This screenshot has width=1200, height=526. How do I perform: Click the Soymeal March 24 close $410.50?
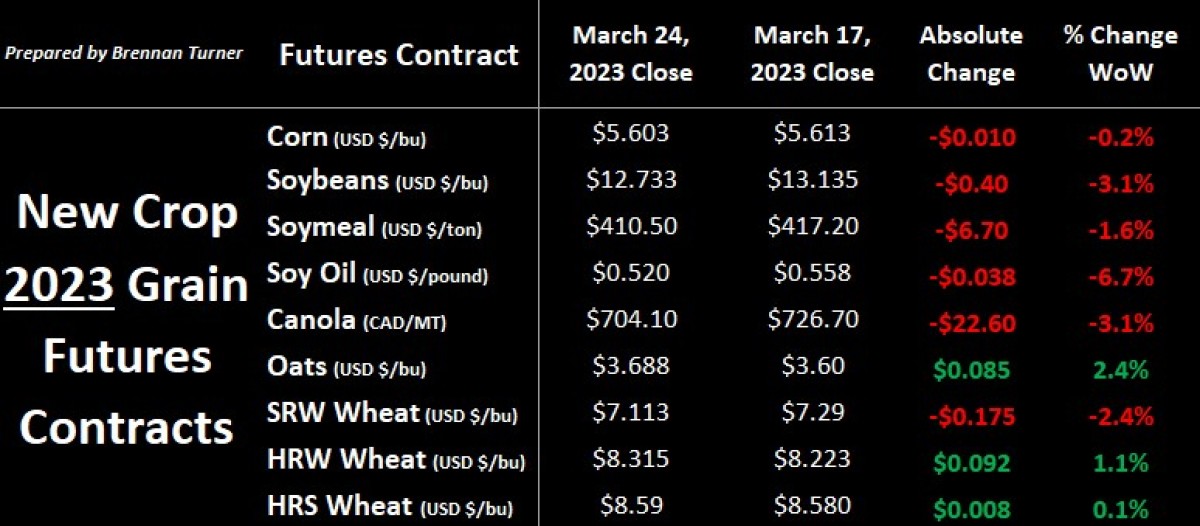631,226
